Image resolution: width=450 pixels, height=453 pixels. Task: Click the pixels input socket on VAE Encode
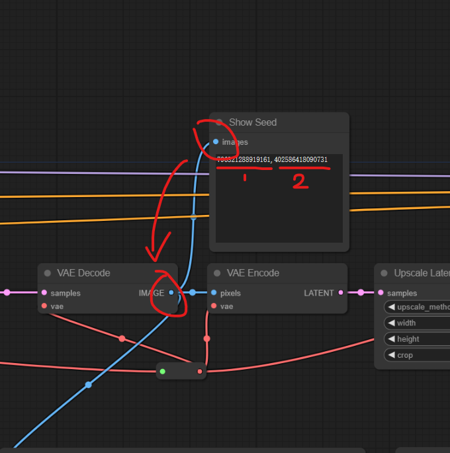pyautogui.click(x=214, y=293)
